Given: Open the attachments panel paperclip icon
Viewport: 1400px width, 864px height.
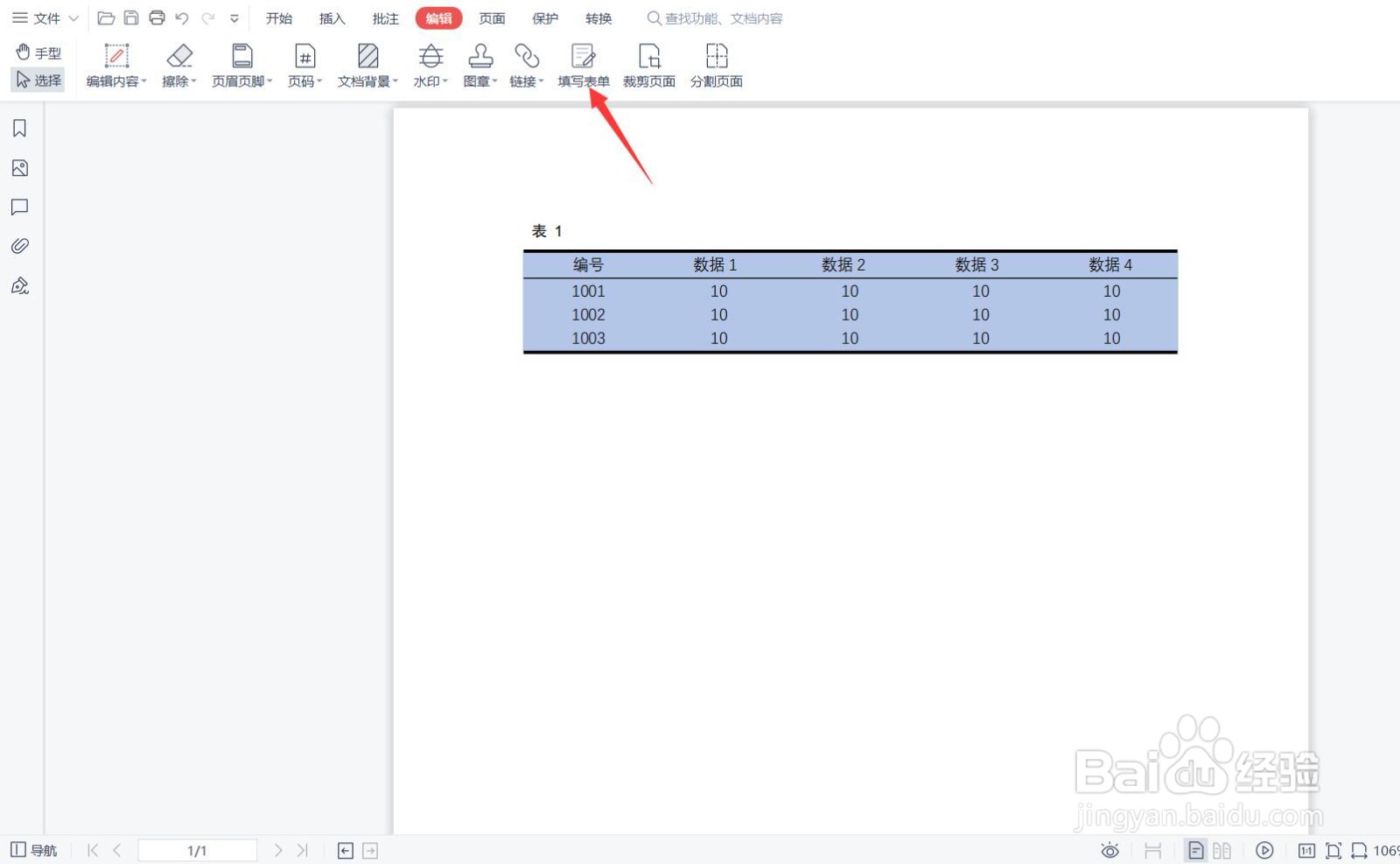Looking at the screenshot, I should tap(20, 246).
